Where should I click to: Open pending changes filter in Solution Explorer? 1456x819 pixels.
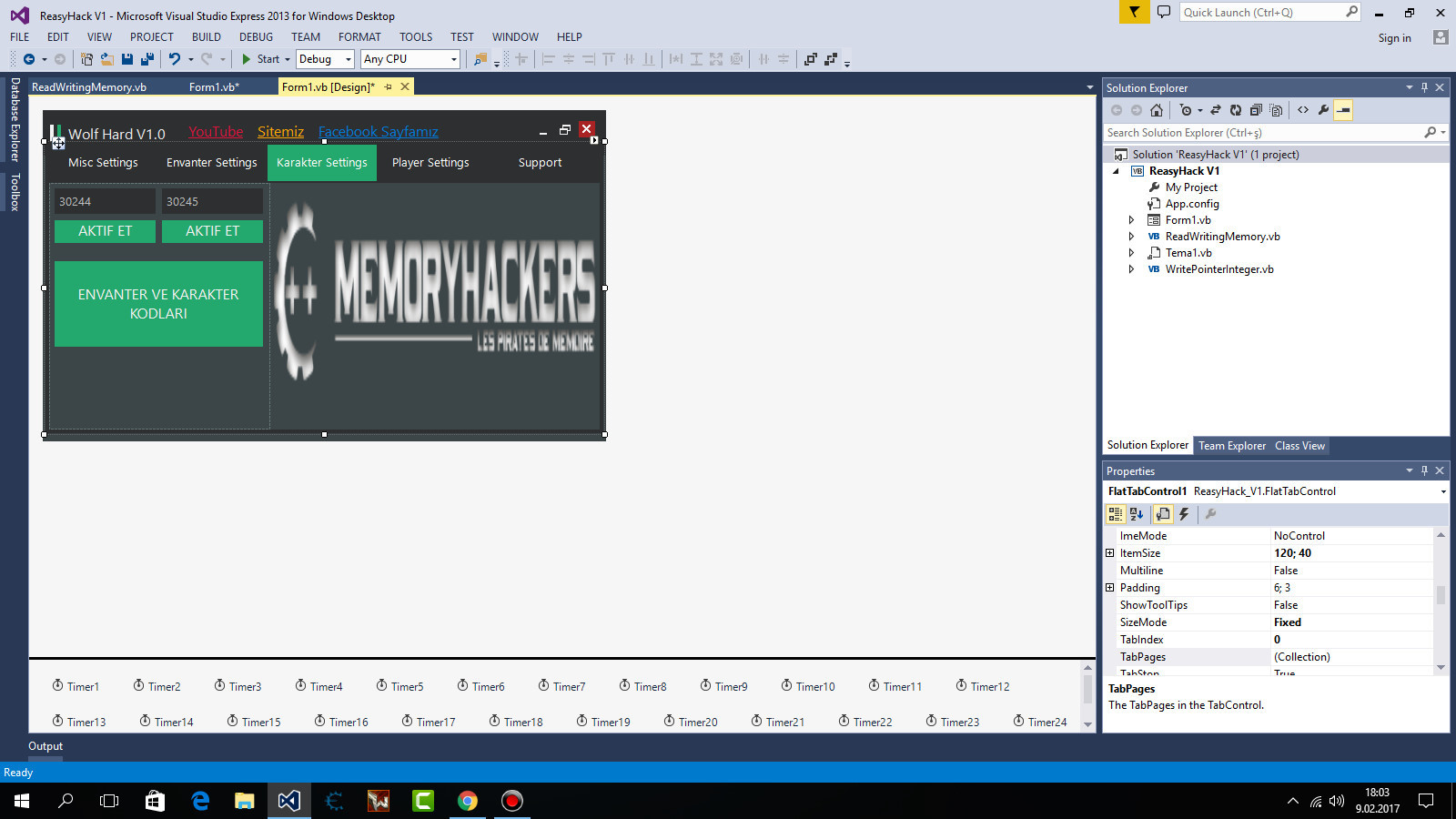coord(1186,110)
